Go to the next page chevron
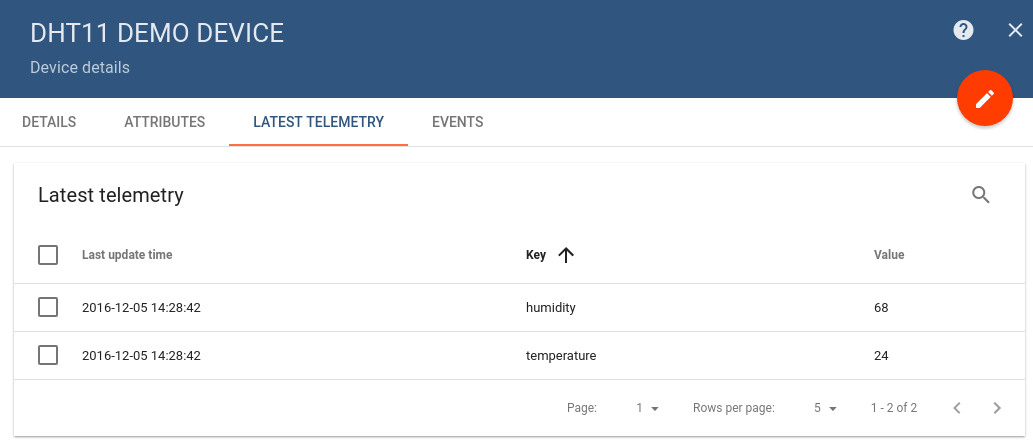This screenshot has width=1033, height=441. point(997,408)
